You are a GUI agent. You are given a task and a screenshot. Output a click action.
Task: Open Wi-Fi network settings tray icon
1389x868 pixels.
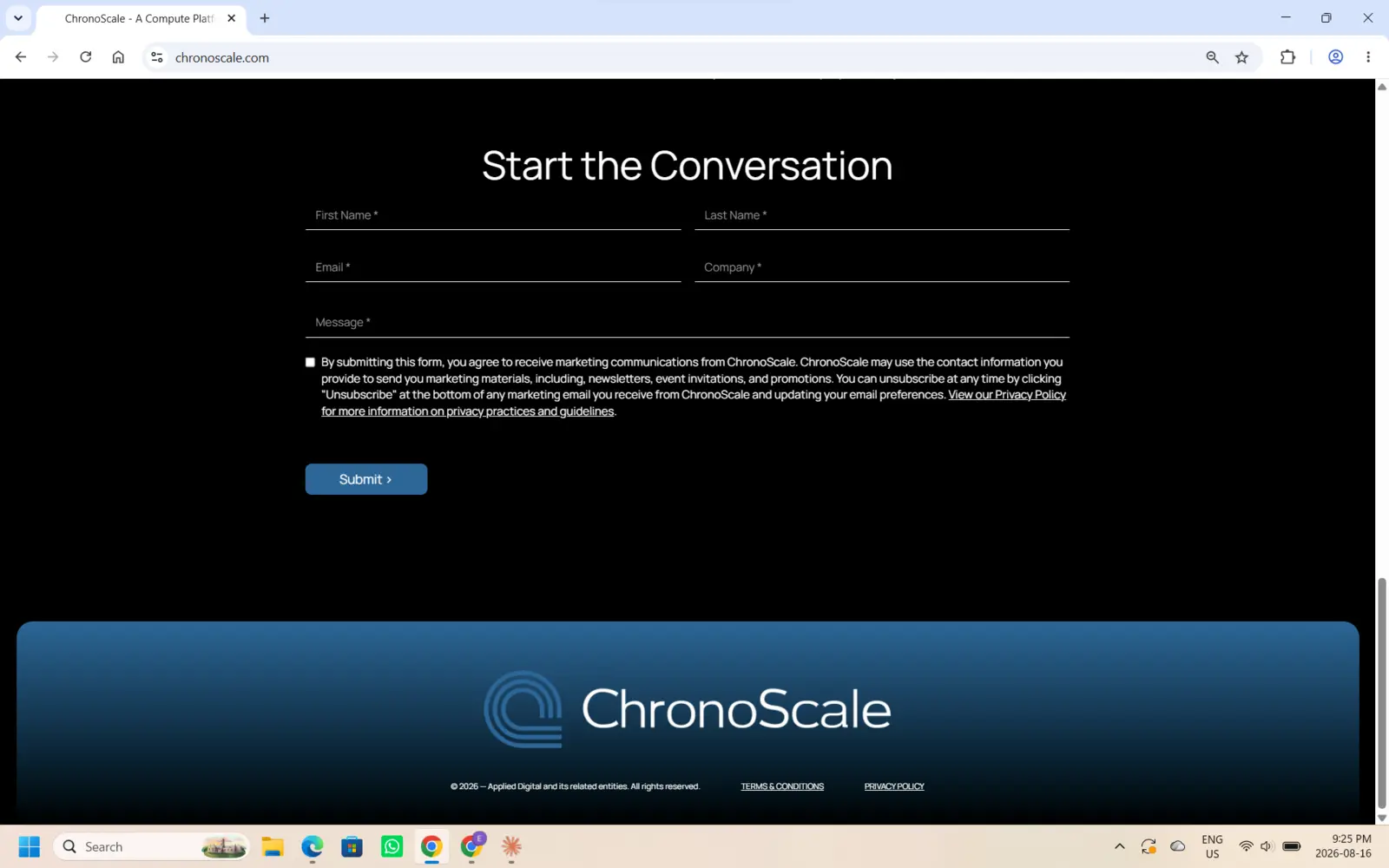[x=1246, y=846]
